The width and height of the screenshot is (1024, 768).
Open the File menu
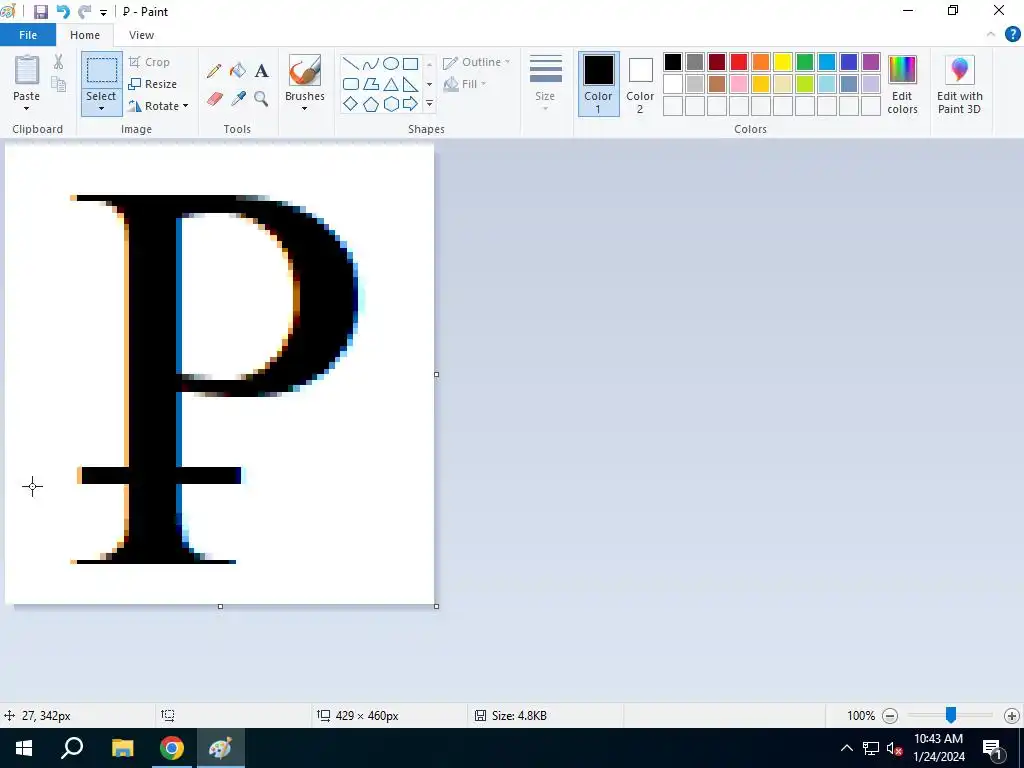[x=28, y=35]
